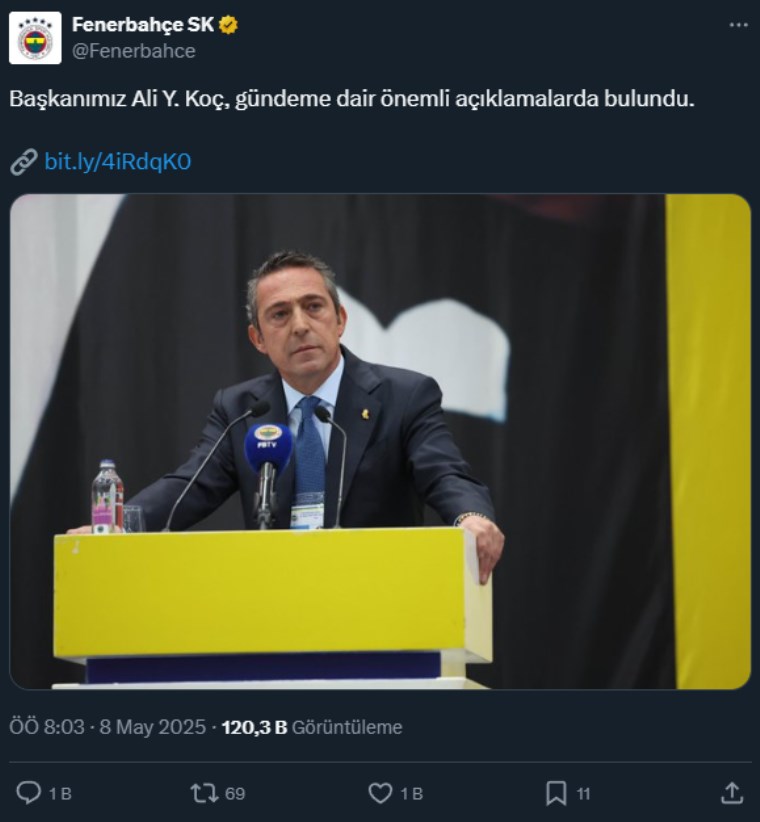The height and width of the screenshot is (822, 760).
Task: Click the tweet text about Ali Y. Koç
Action: (x=352, y=99)
